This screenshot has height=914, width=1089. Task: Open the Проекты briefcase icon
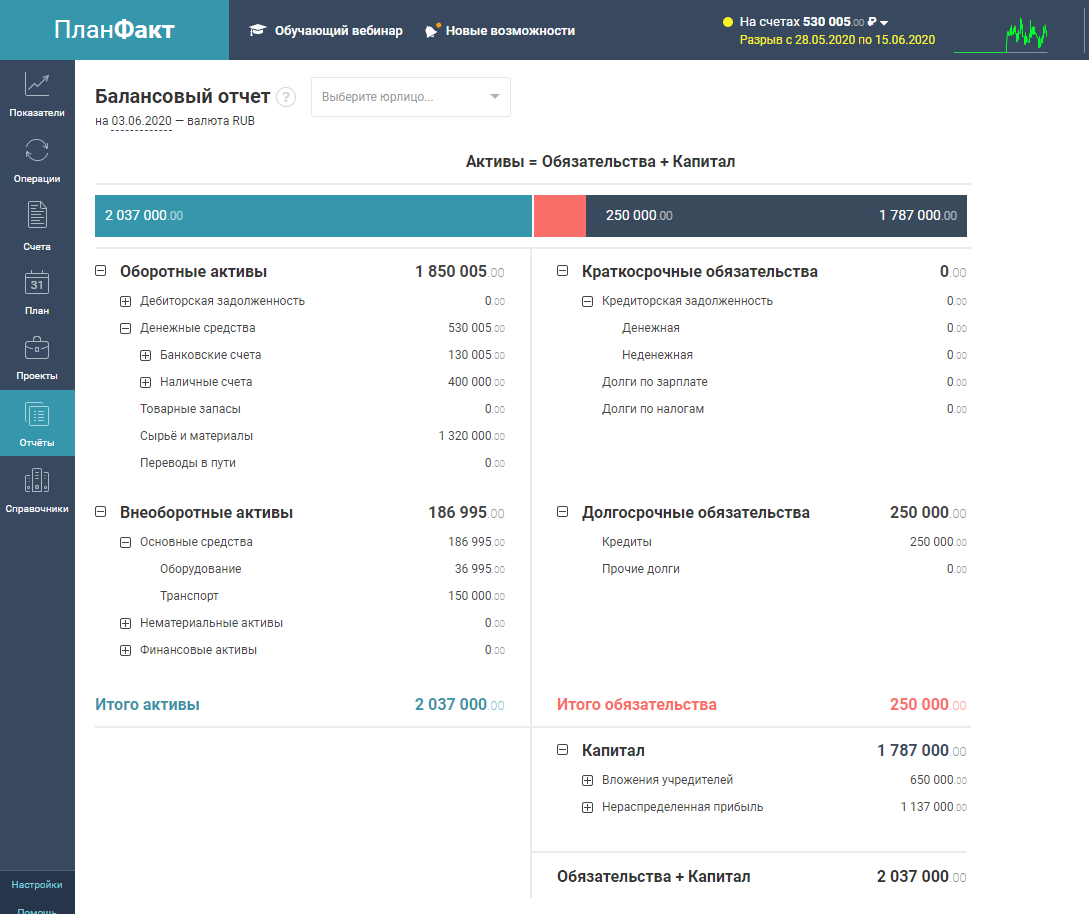[37, 347]
